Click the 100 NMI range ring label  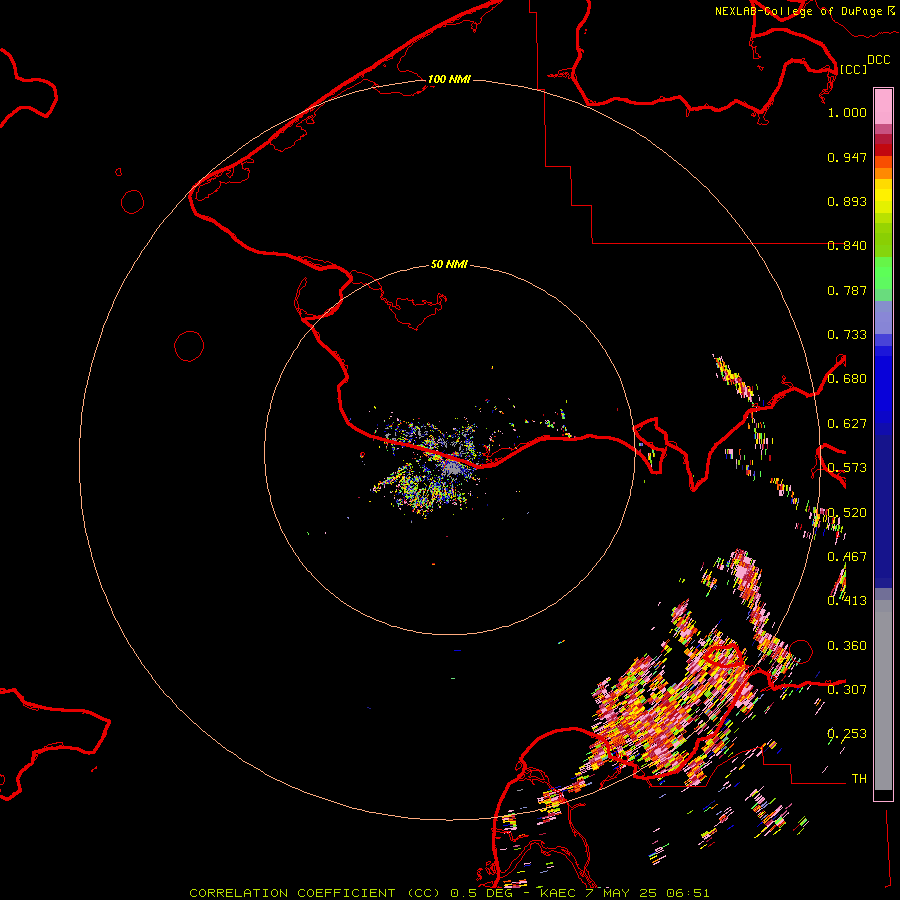tap(449, 79)
